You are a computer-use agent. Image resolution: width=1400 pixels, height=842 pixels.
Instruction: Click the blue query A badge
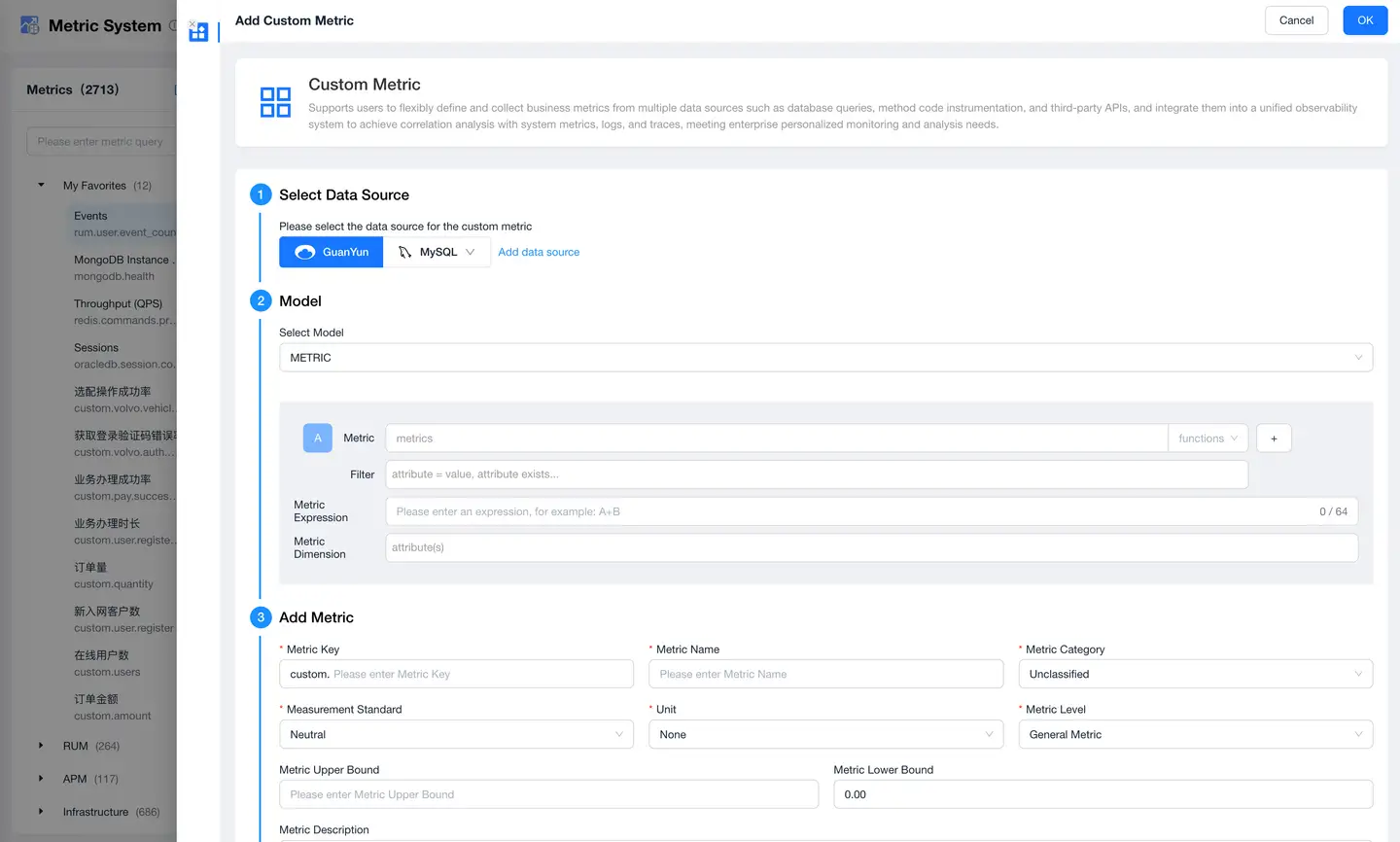(318, 439)
